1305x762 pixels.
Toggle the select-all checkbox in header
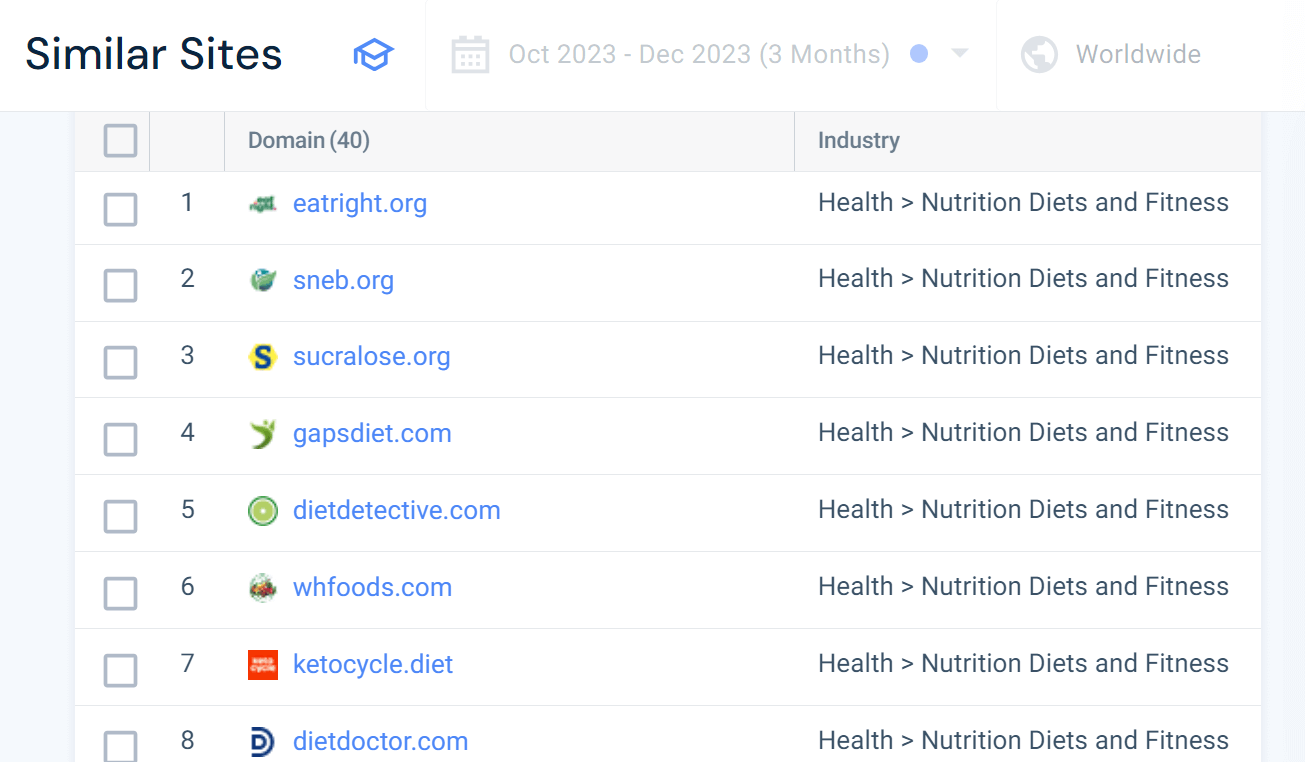pyautogui.click(x=120, y=141)
